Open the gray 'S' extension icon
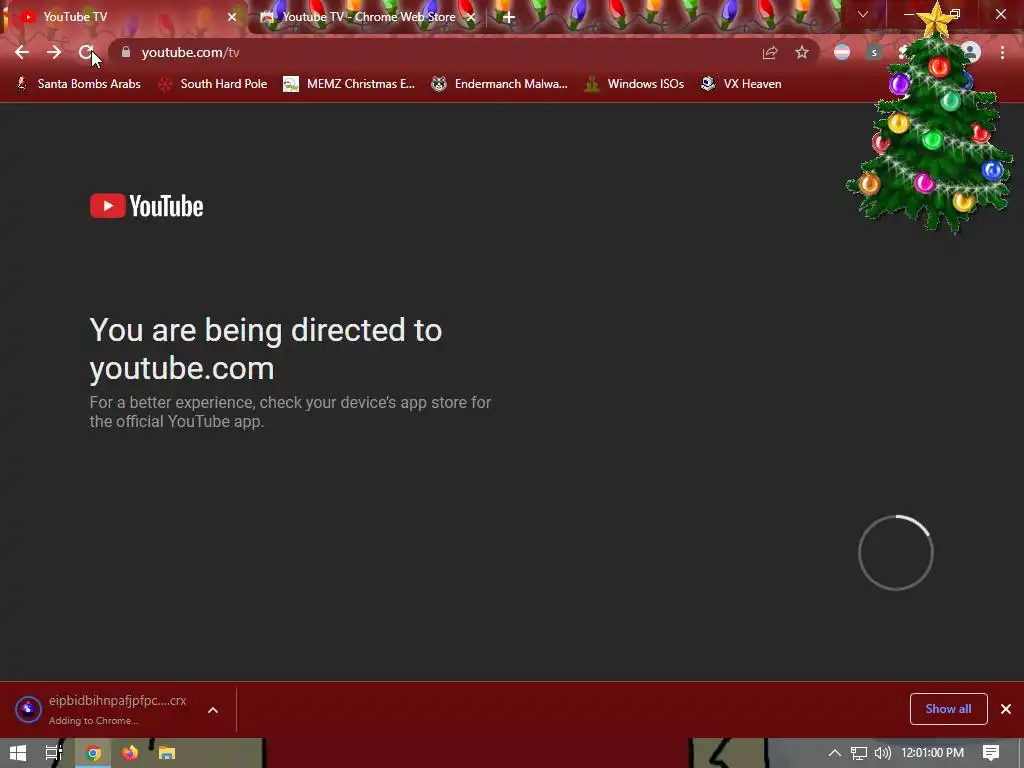 (x=874, y=52)
